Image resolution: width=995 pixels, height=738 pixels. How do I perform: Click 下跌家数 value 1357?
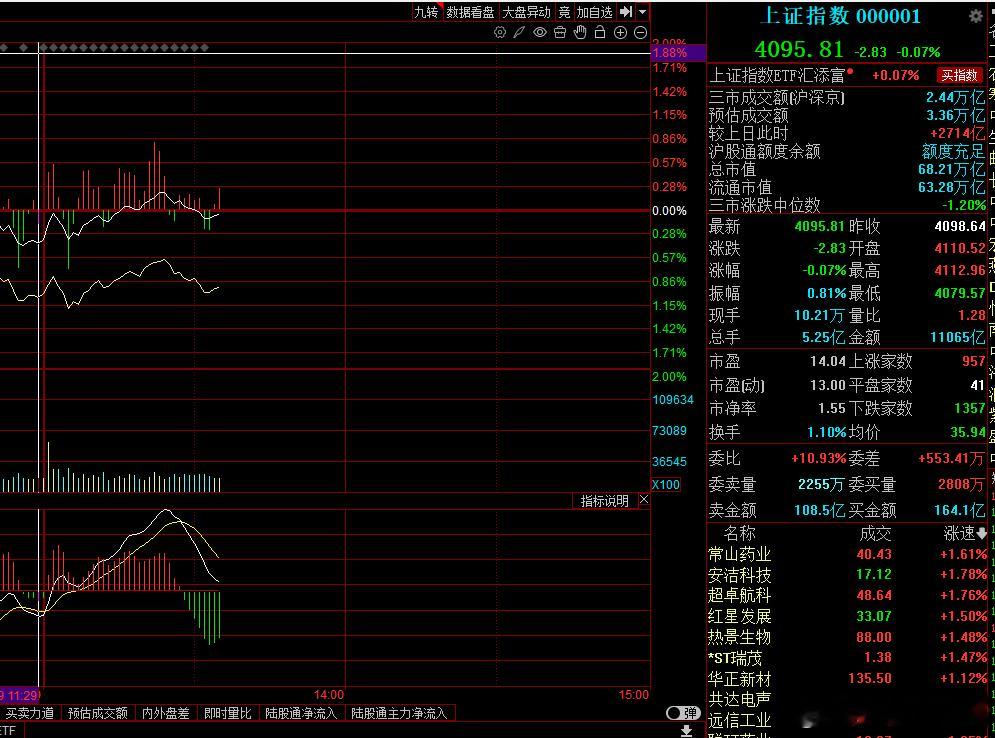point(970,408)
